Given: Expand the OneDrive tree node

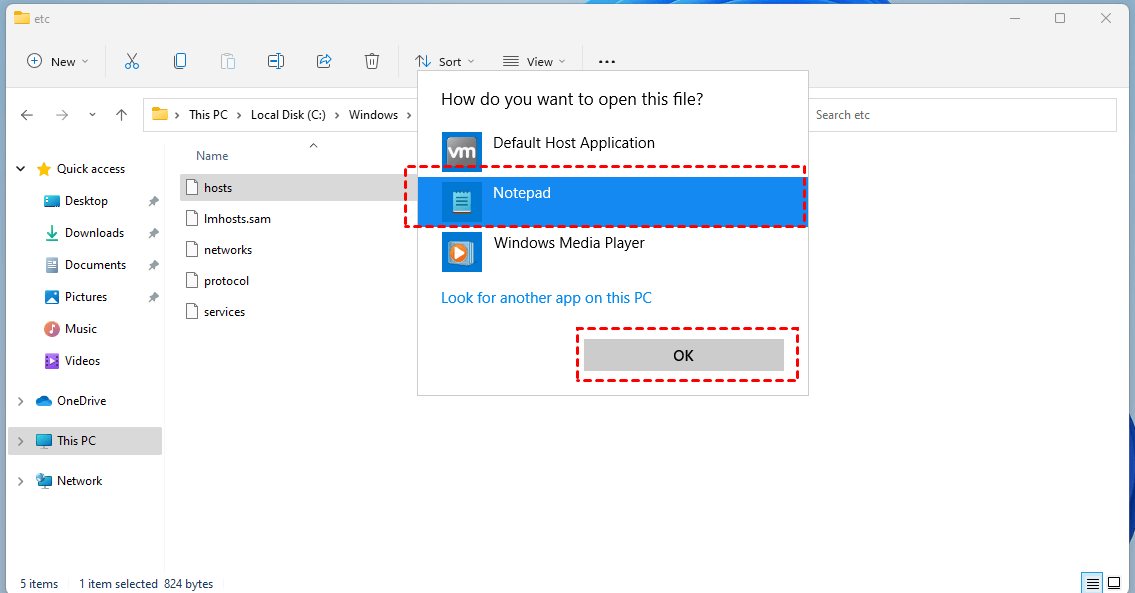Looking at the screenshot, I should click(x=21, y=401).
